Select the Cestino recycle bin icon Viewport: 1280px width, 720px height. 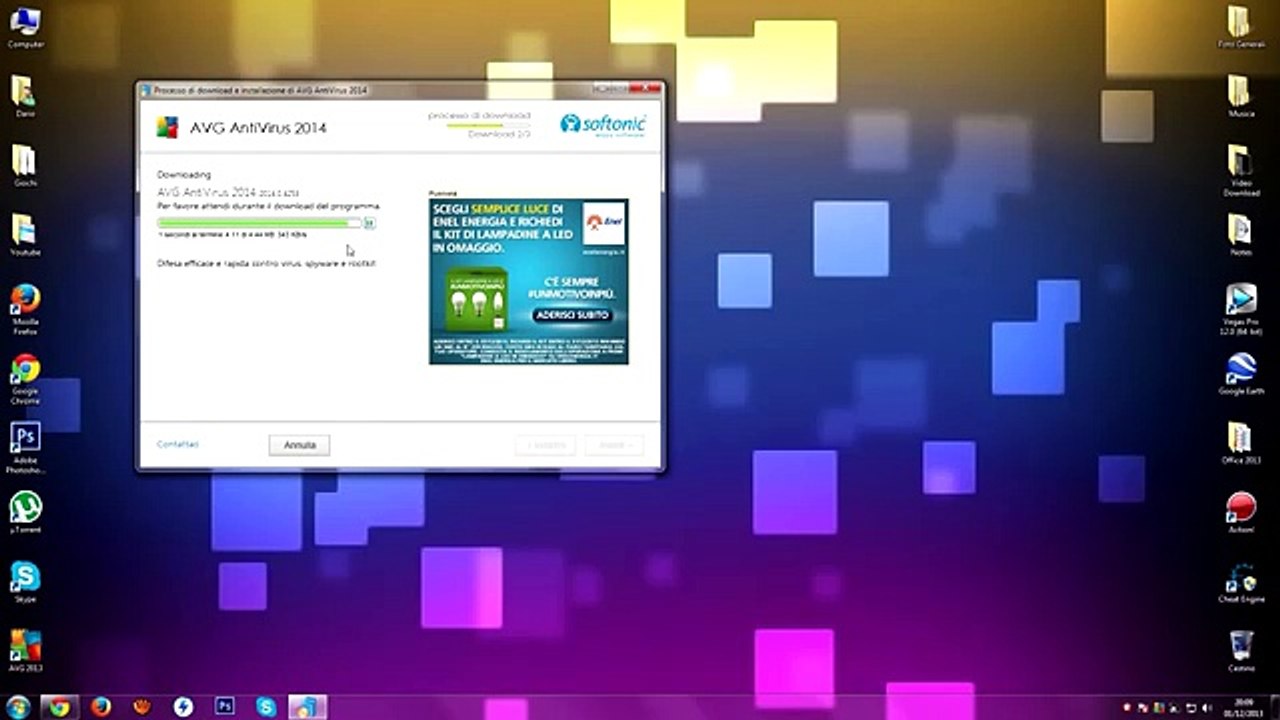pyautogui.click(x=1240, y=650)
